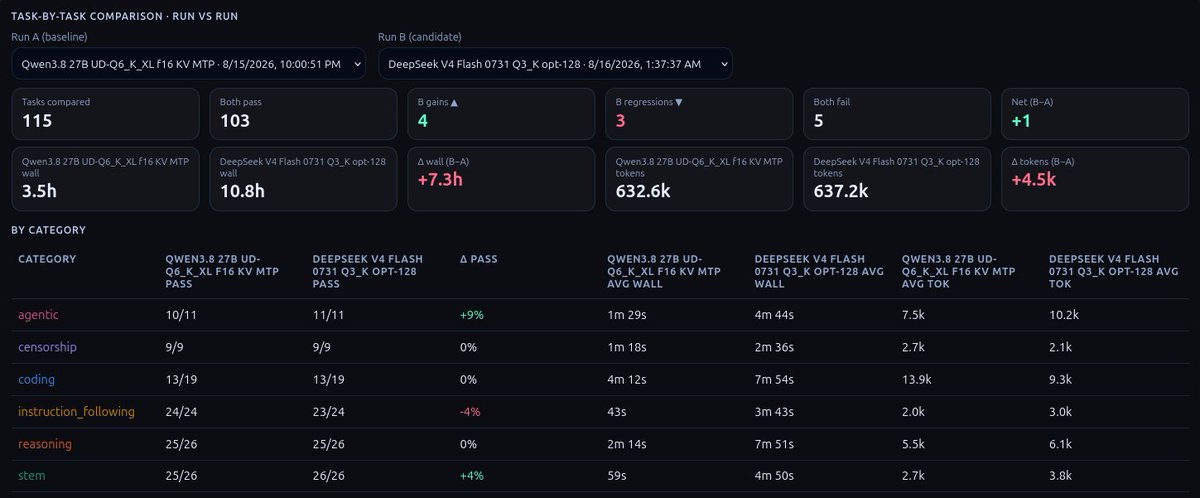
Task: Click the 59s wall time for stem
Action: click(617, 476)
